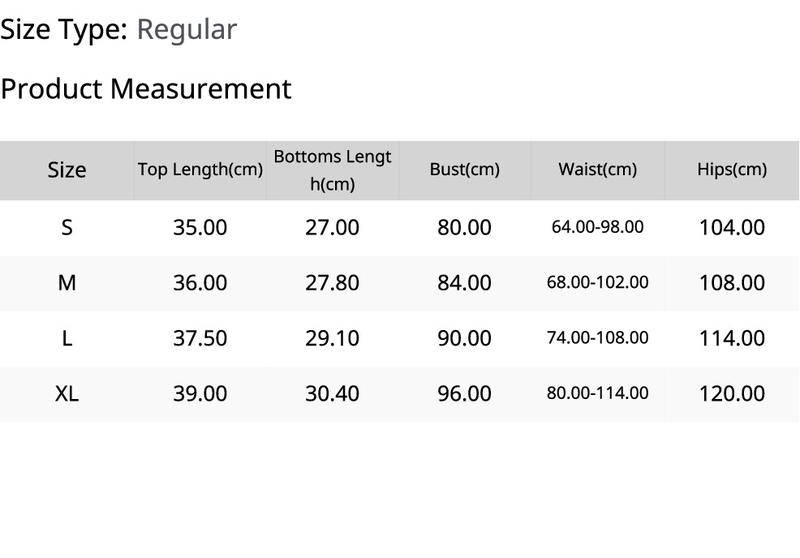This screenshot has height=558, width=800.
Task: Click top length value 37.50
Action: coord(200,338)
